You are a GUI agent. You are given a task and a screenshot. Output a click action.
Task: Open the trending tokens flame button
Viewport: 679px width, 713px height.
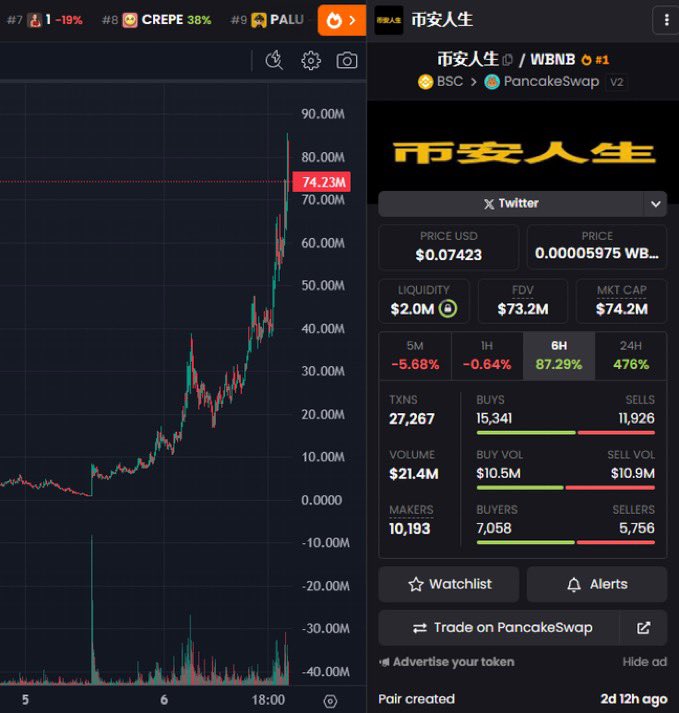pos(342,20)
